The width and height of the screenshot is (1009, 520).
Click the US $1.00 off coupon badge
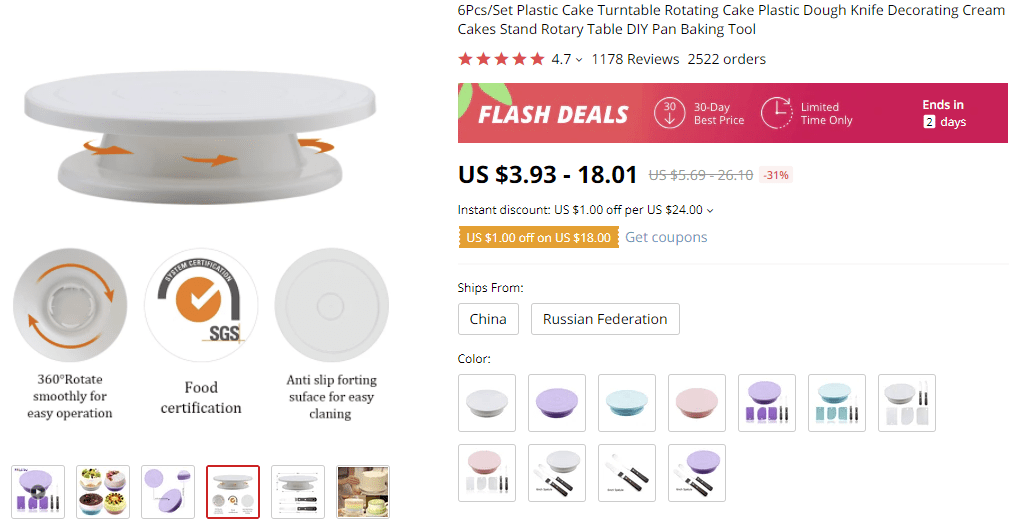tap(538, 237)
